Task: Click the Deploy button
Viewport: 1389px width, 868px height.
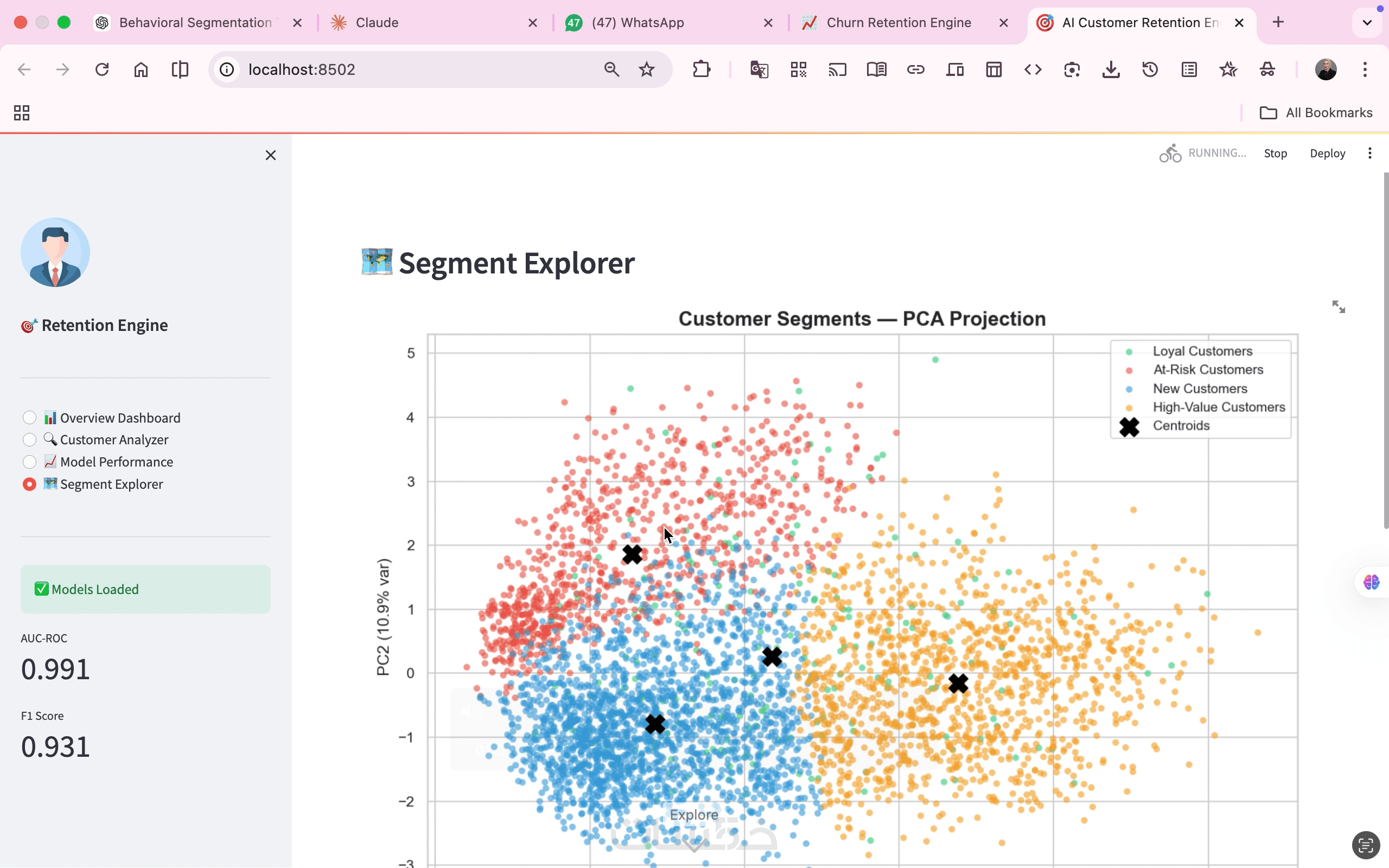Action: [x=1327, y=154]
